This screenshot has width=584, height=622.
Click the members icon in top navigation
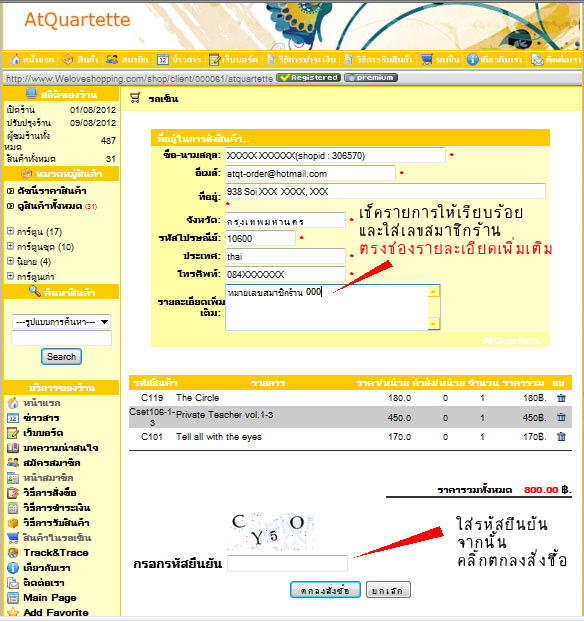click(x=112, y=60)
